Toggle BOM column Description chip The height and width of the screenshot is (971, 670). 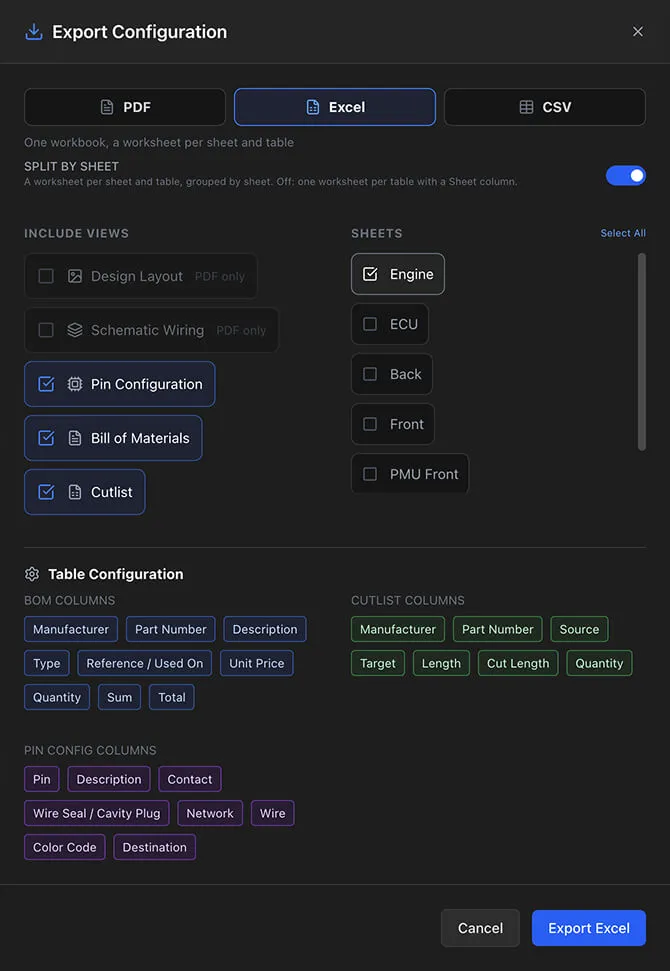(x=265, y=629)
